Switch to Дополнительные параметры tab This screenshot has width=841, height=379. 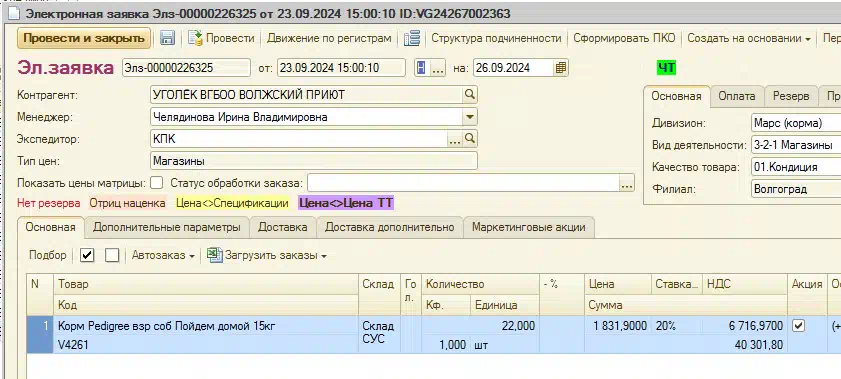point(166,227)
